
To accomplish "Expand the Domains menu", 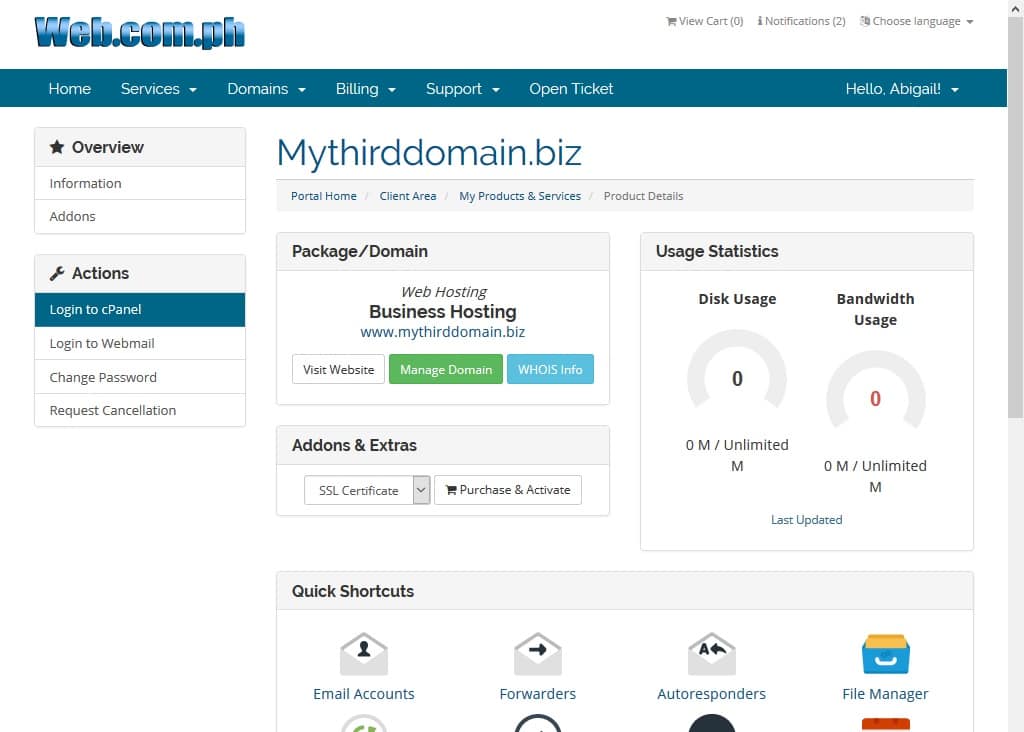I will click(266, 89).
